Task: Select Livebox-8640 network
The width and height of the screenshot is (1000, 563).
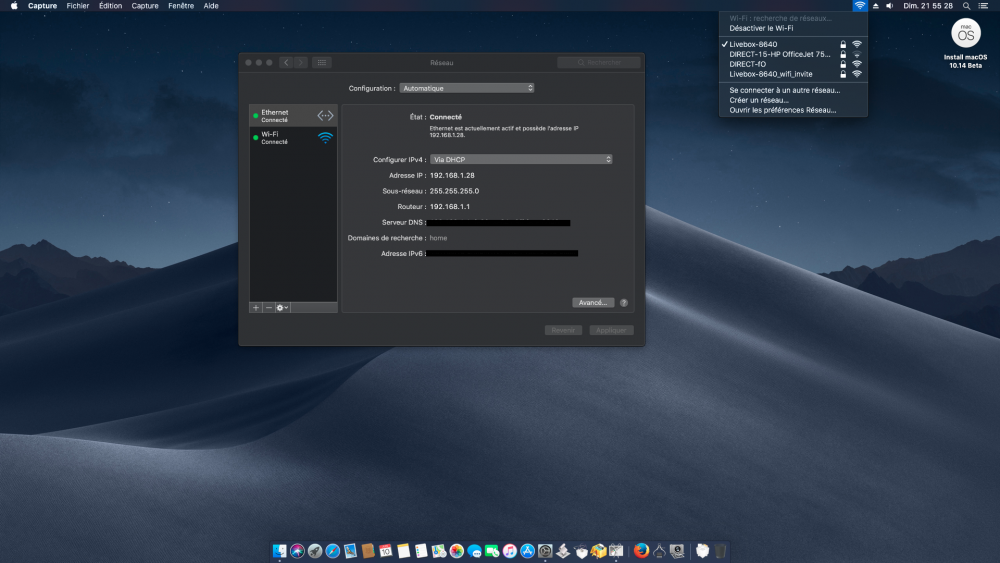Action: tap(793, 45)
